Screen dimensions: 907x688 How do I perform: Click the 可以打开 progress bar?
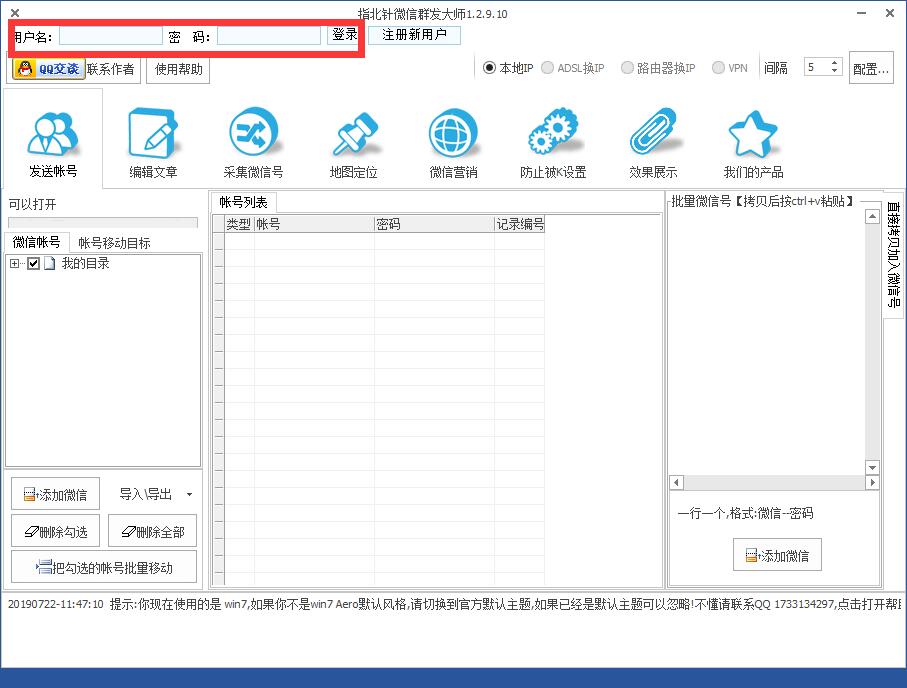(103, 222)
